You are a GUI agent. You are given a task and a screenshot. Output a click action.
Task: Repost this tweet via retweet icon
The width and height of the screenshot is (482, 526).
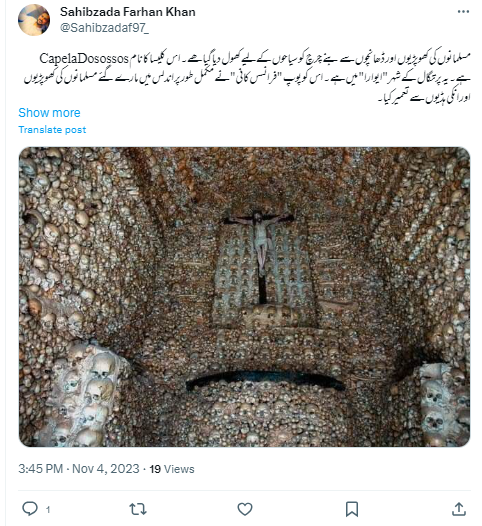[138, 509]
